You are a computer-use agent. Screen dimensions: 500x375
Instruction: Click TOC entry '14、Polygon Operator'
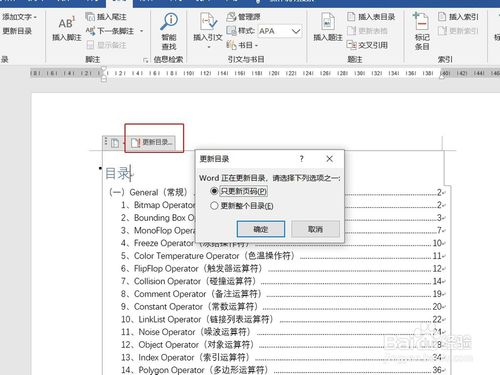pos(195,370)
